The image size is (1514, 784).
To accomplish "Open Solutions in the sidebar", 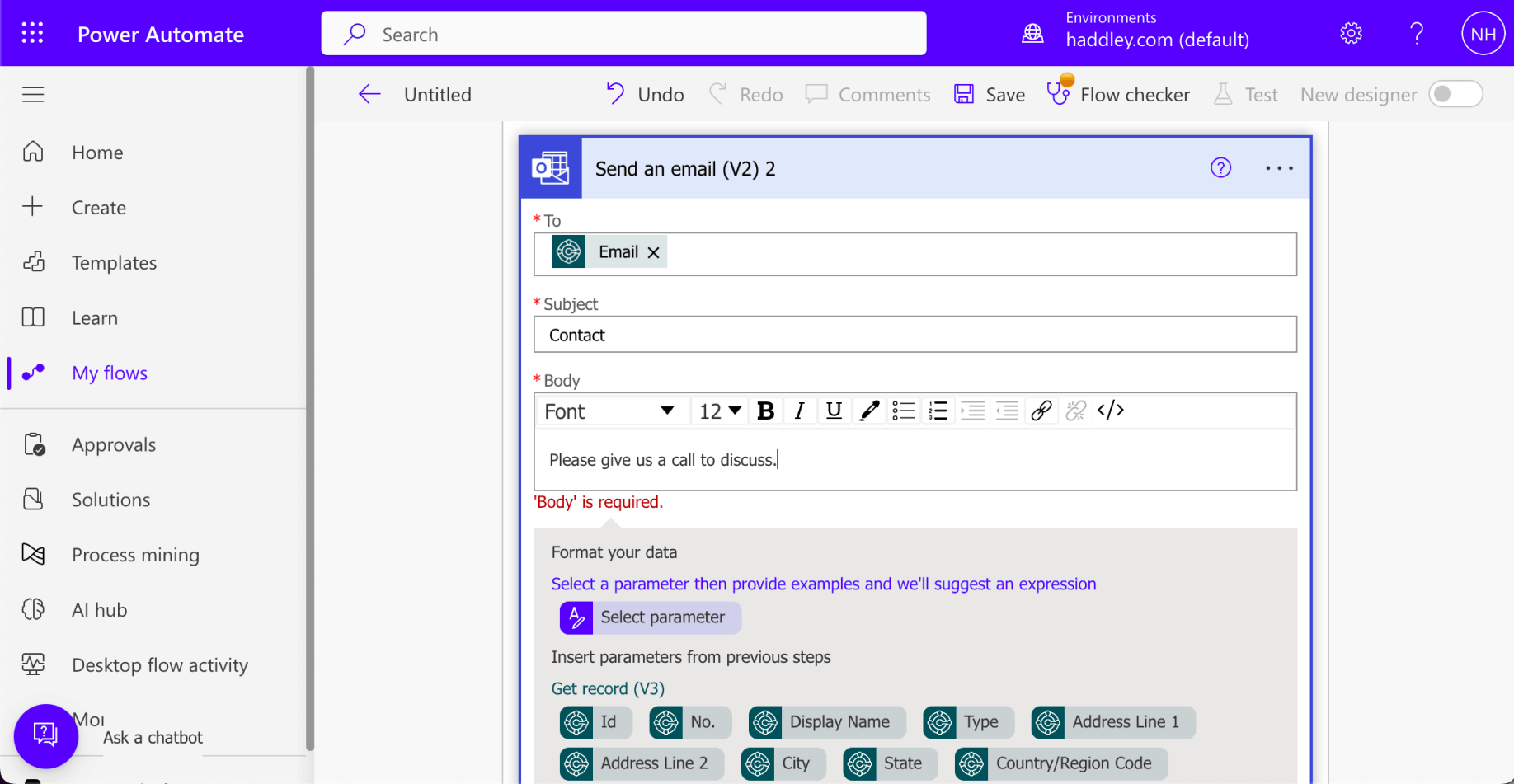I will [x=111, y=500].
